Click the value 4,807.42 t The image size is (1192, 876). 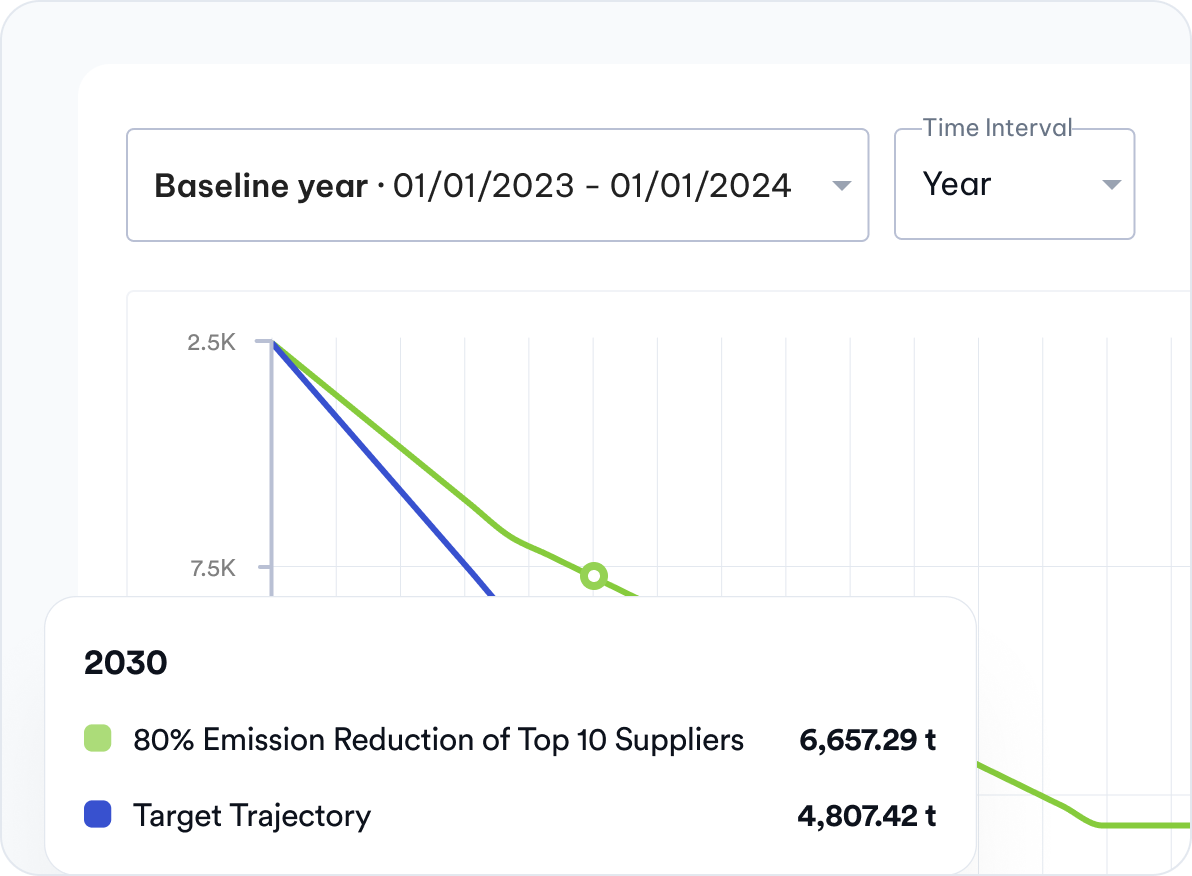click(x=867, y=816)
